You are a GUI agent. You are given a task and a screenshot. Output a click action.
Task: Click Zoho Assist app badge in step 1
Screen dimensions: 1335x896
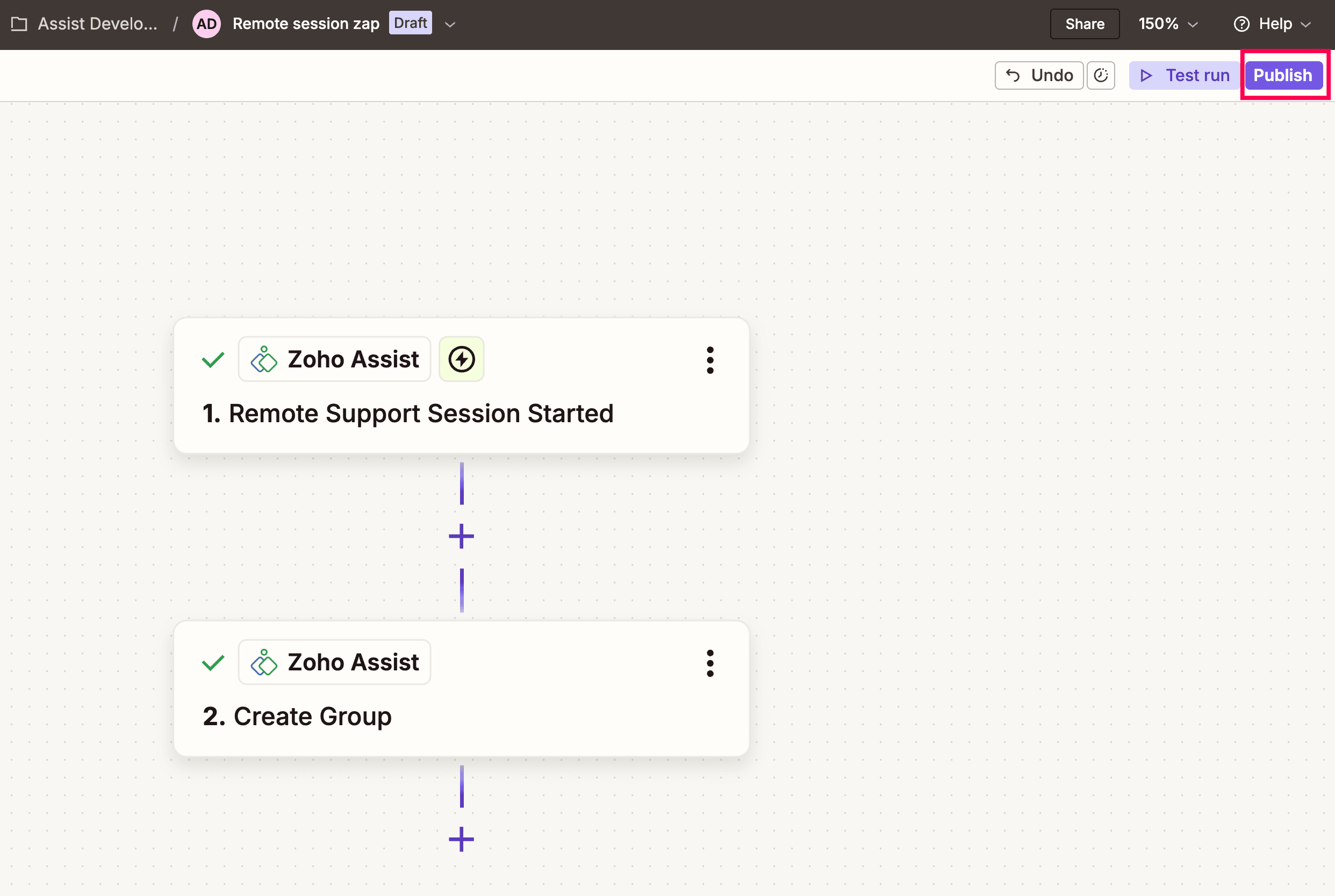(334, 359)
